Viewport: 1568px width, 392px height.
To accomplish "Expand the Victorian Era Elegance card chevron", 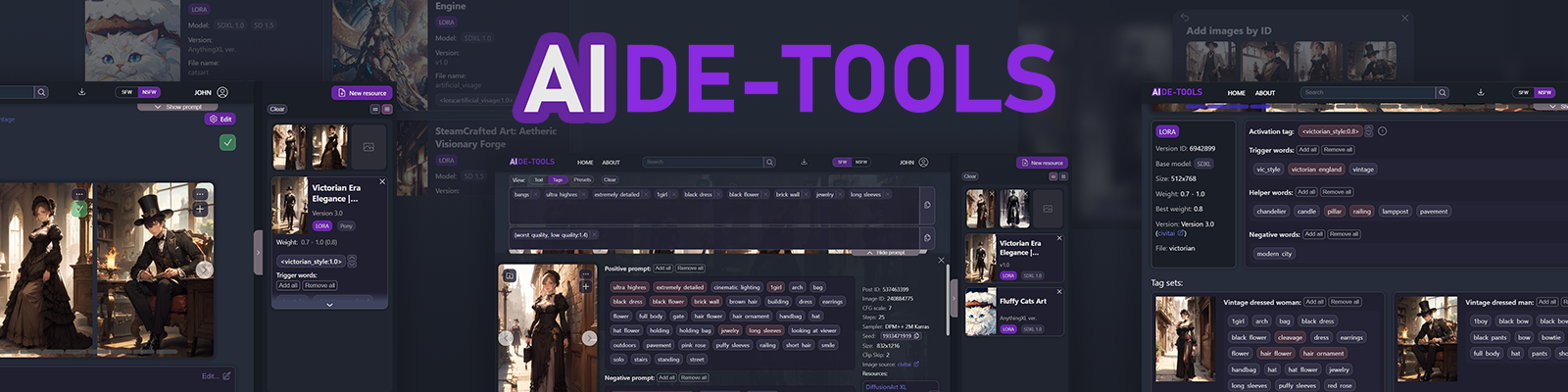I will tap(329, 305).
